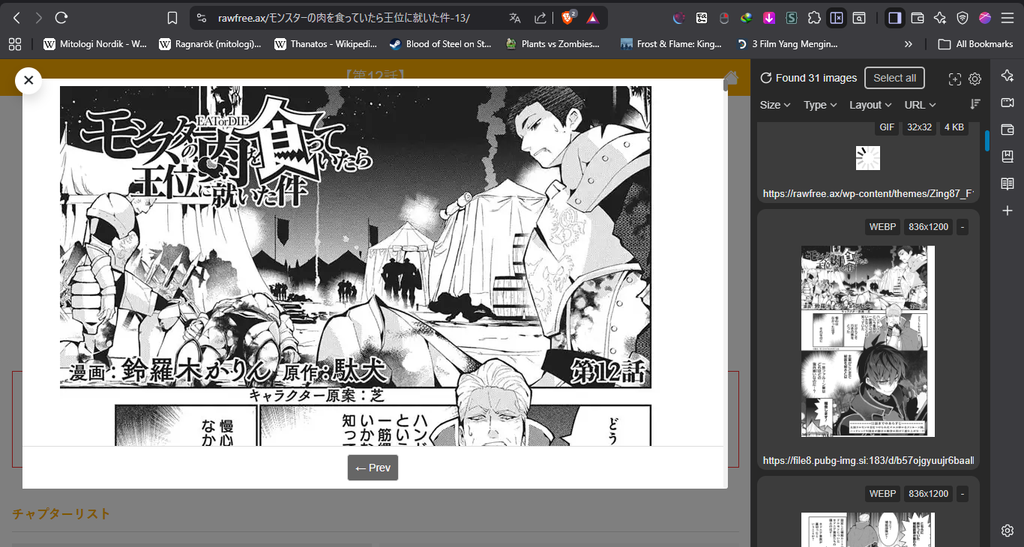Click the チャプターリスト heading
This screenshot has height=547, width=1024.
61,514
